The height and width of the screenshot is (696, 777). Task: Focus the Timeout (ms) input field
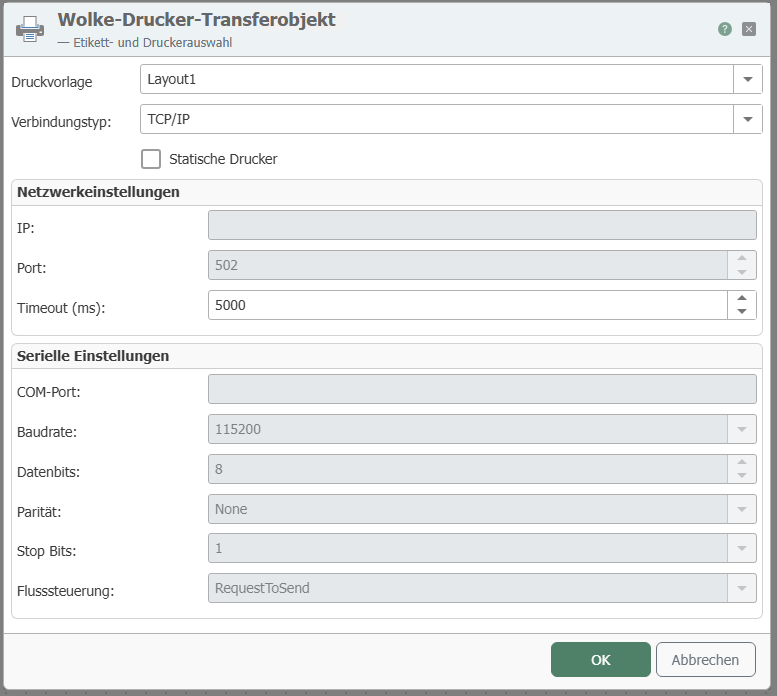tap(467, 305)
